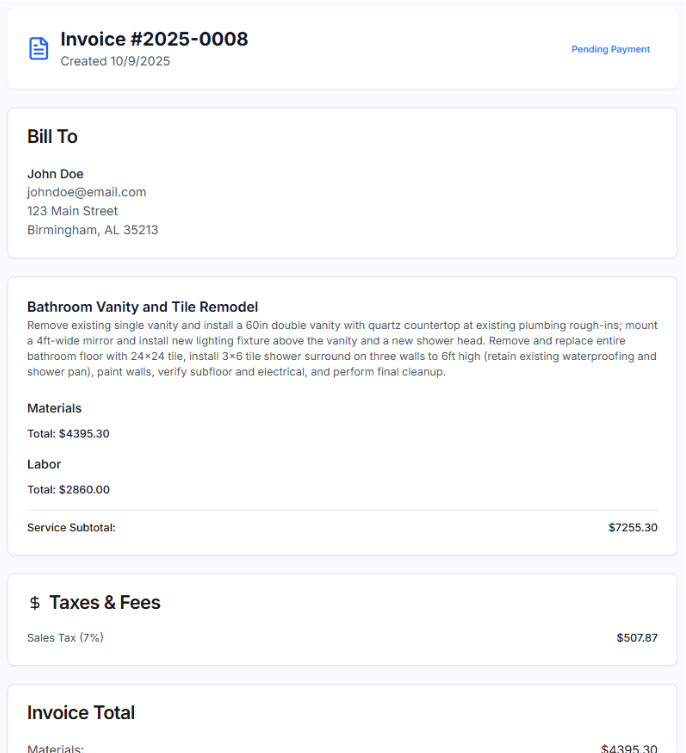Click the 123 Main Street address line
This screenshot has width=686, height=753.
point(72,211)
